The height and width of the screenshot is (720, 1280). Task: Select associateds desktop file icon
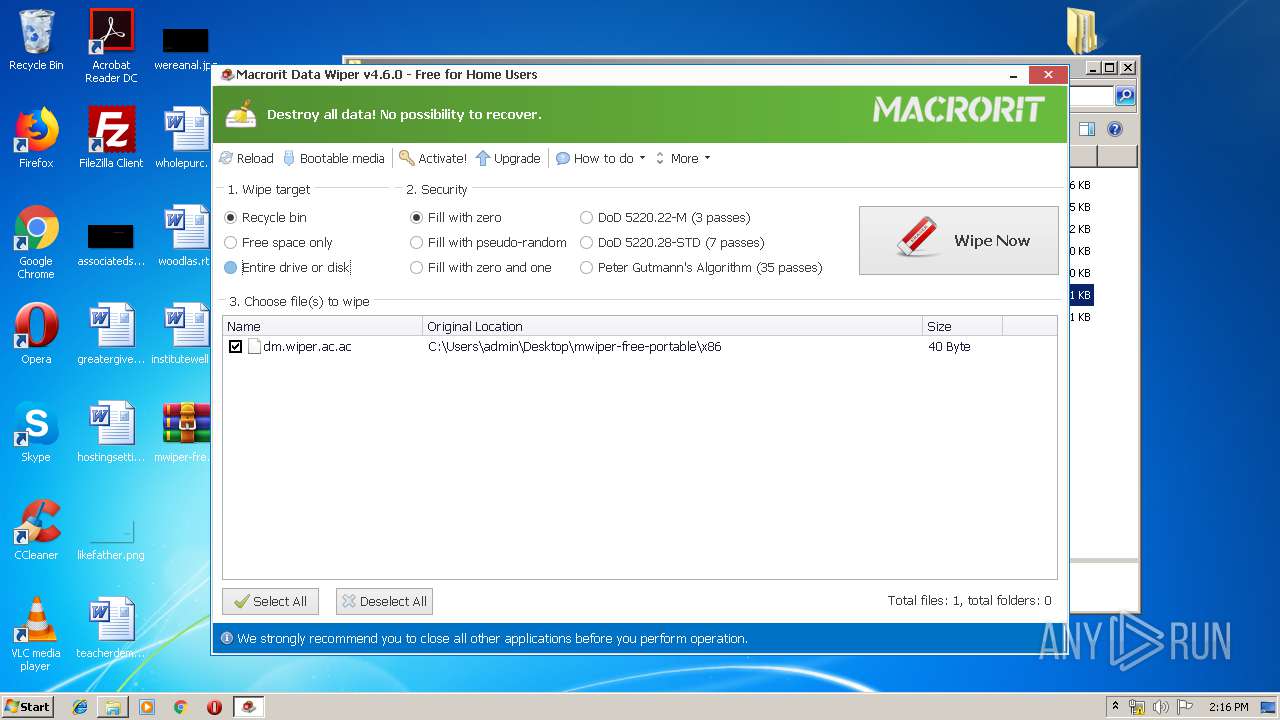pyautogui.click(x=111, y=243)
